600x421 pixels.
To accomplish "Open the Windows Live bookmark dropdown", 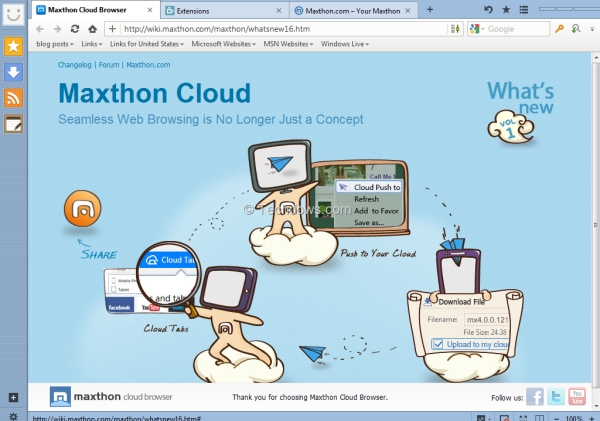I will (345, 44).
